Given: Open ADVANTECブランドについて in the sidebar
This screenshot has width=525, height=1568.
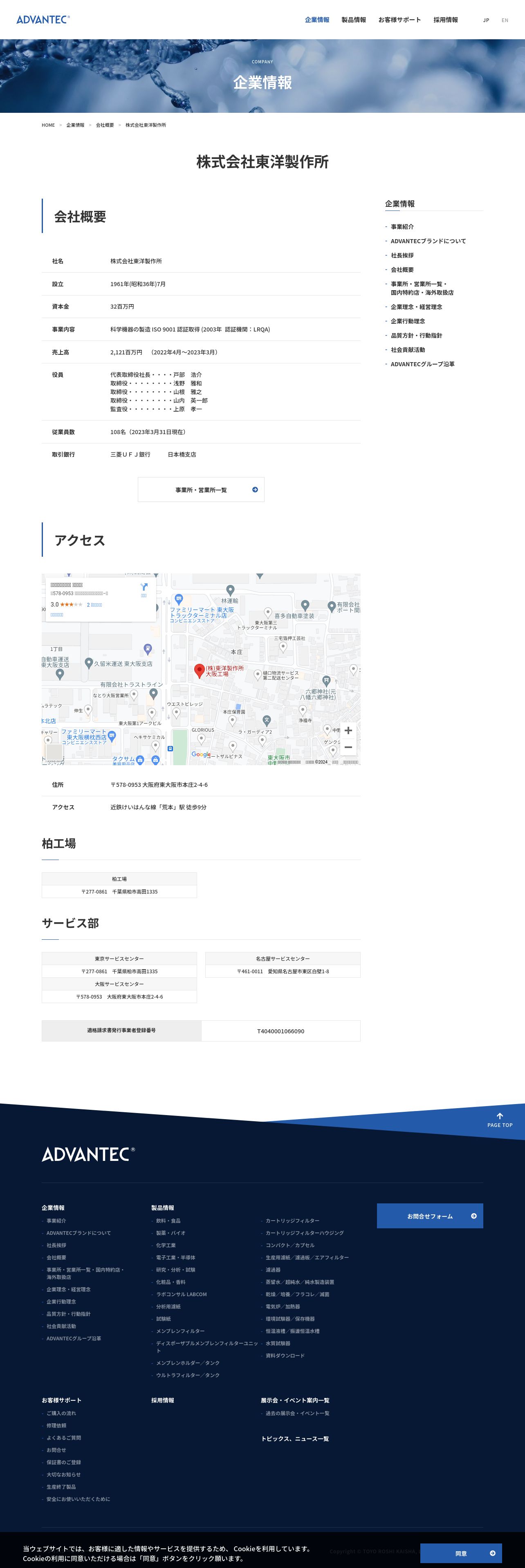Looking at the screenshot, I should (428, 241).
